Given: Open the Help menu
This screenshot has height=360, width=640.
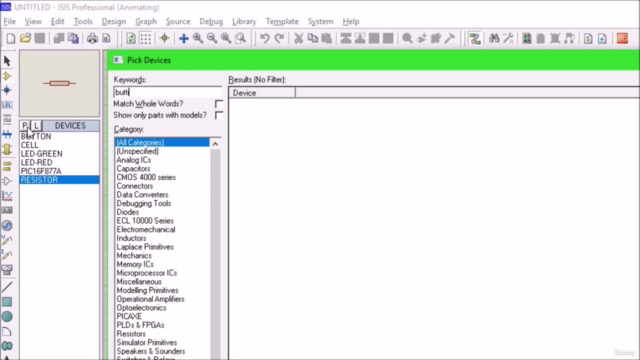Looking at the screenshot, I should [x=351, y=21].
